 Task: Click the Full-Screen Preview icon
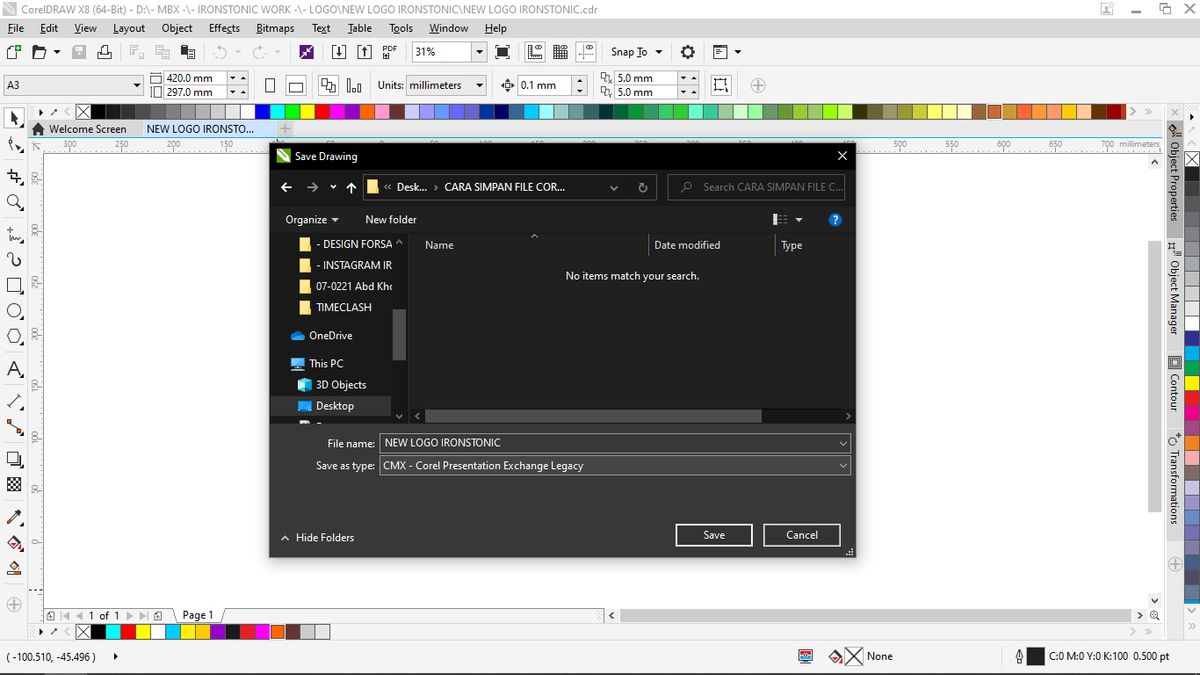(x=503, y=52)
